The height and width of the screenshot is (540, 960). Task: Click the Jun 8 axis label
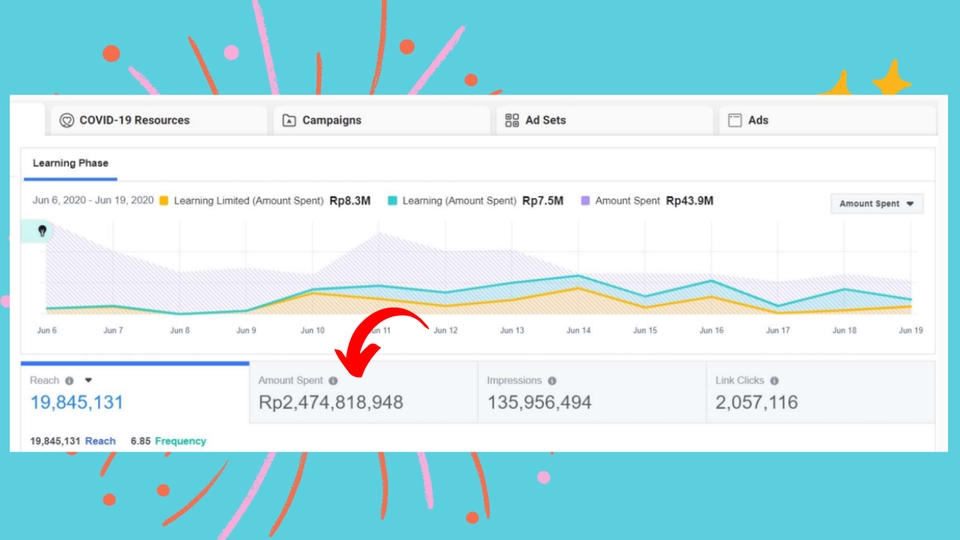pos(180,331)
